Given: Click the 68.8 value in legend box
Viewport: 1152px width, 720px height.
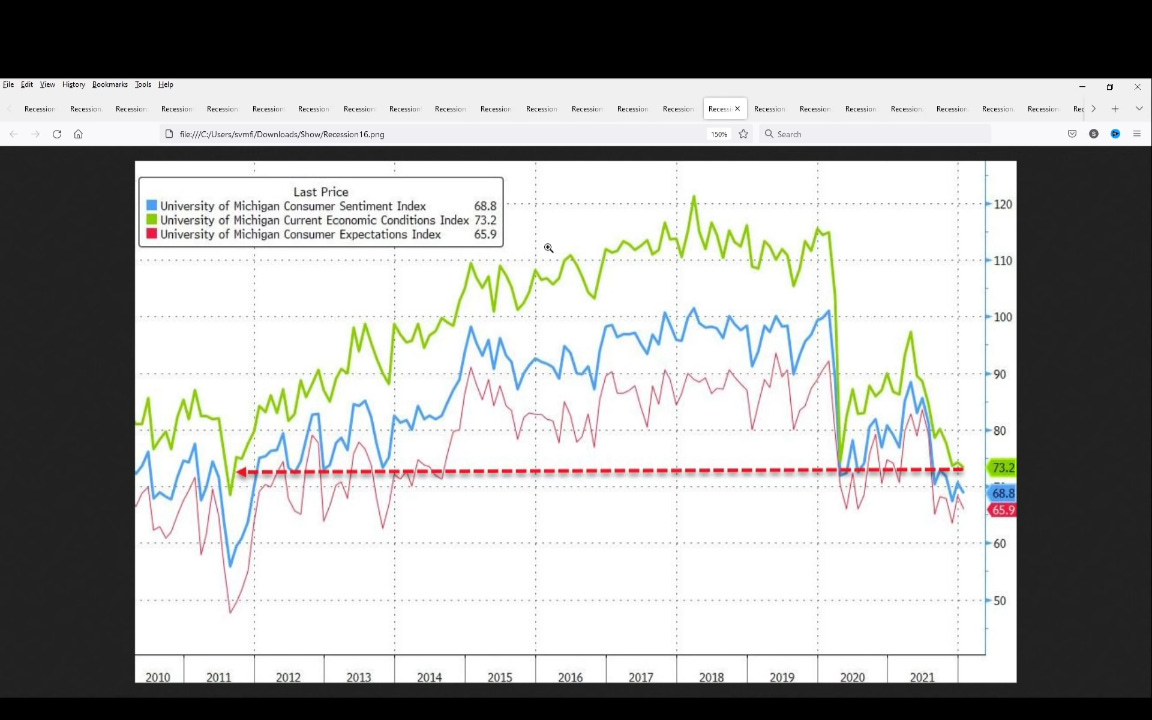Looking at the screenshot, I should (x=485, y=206).
